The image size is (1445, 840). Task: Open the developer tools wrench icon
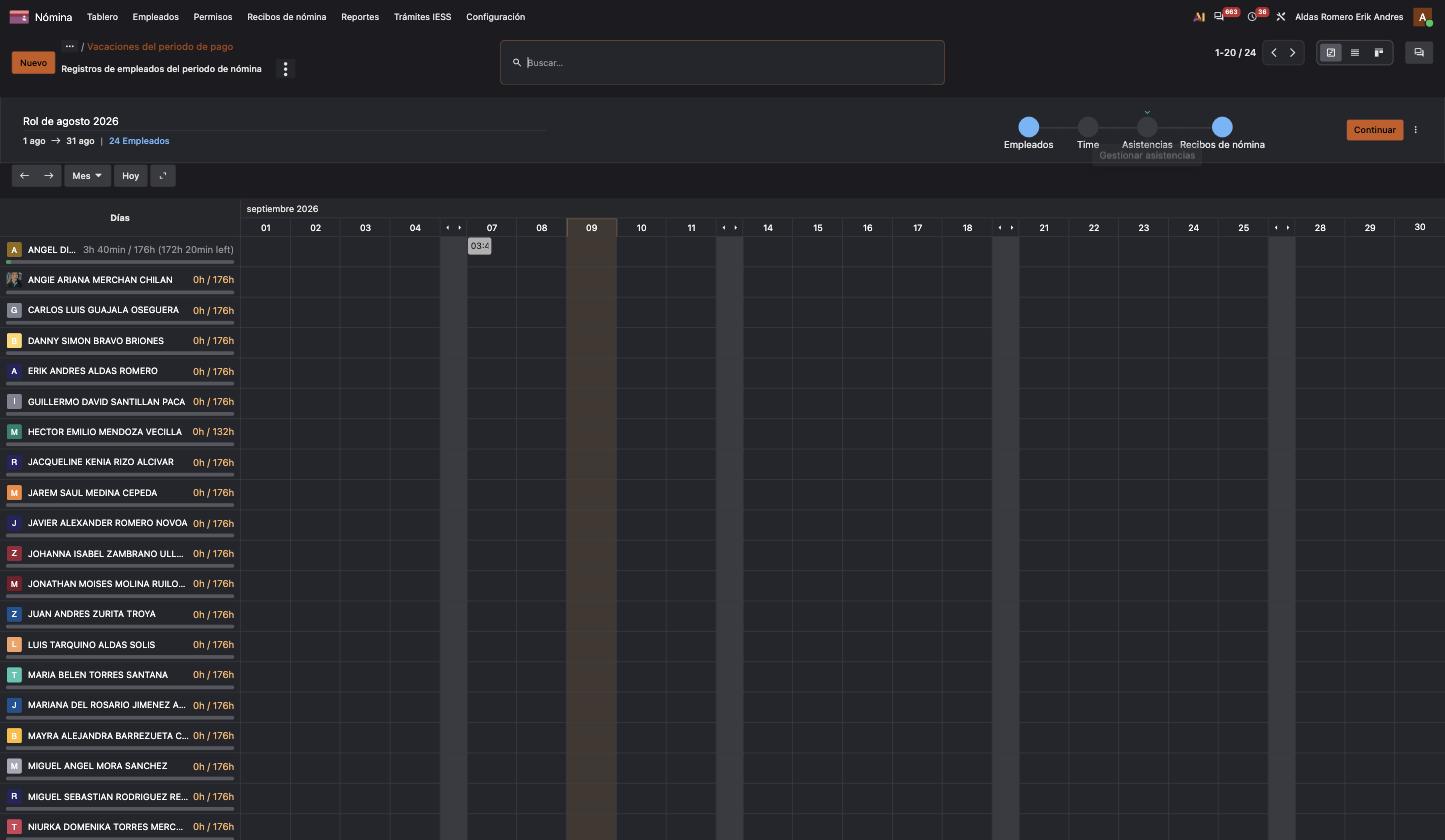click(1281, 17)
